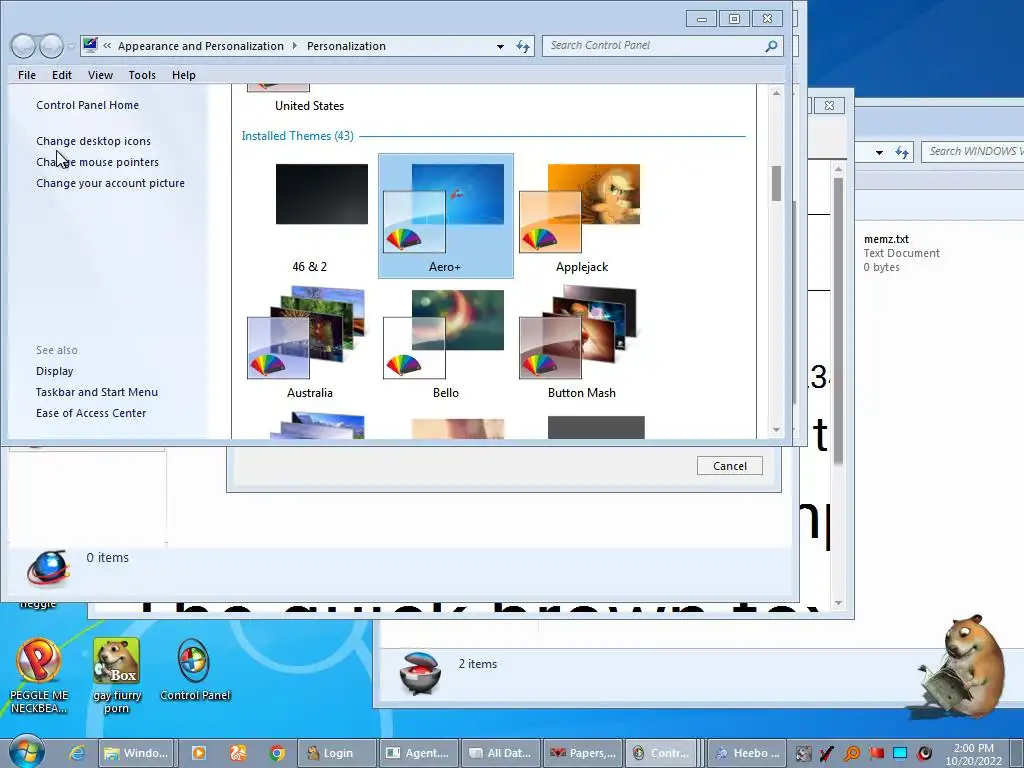Click the red flag tray icon
Viewport: 1024px width, 768px height.
(876, 754)
